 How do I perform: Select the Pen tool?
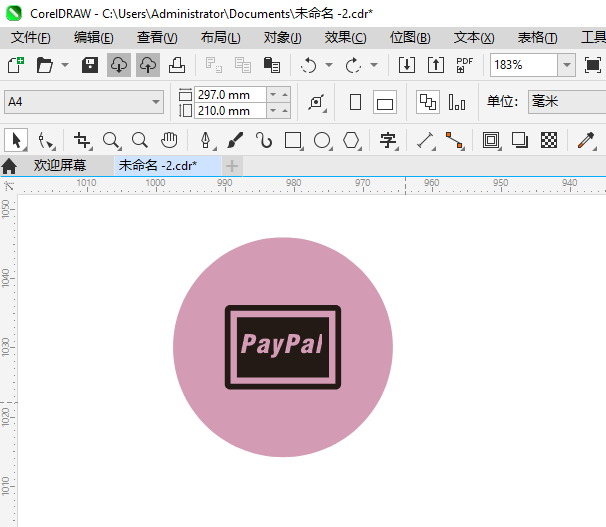206,140
